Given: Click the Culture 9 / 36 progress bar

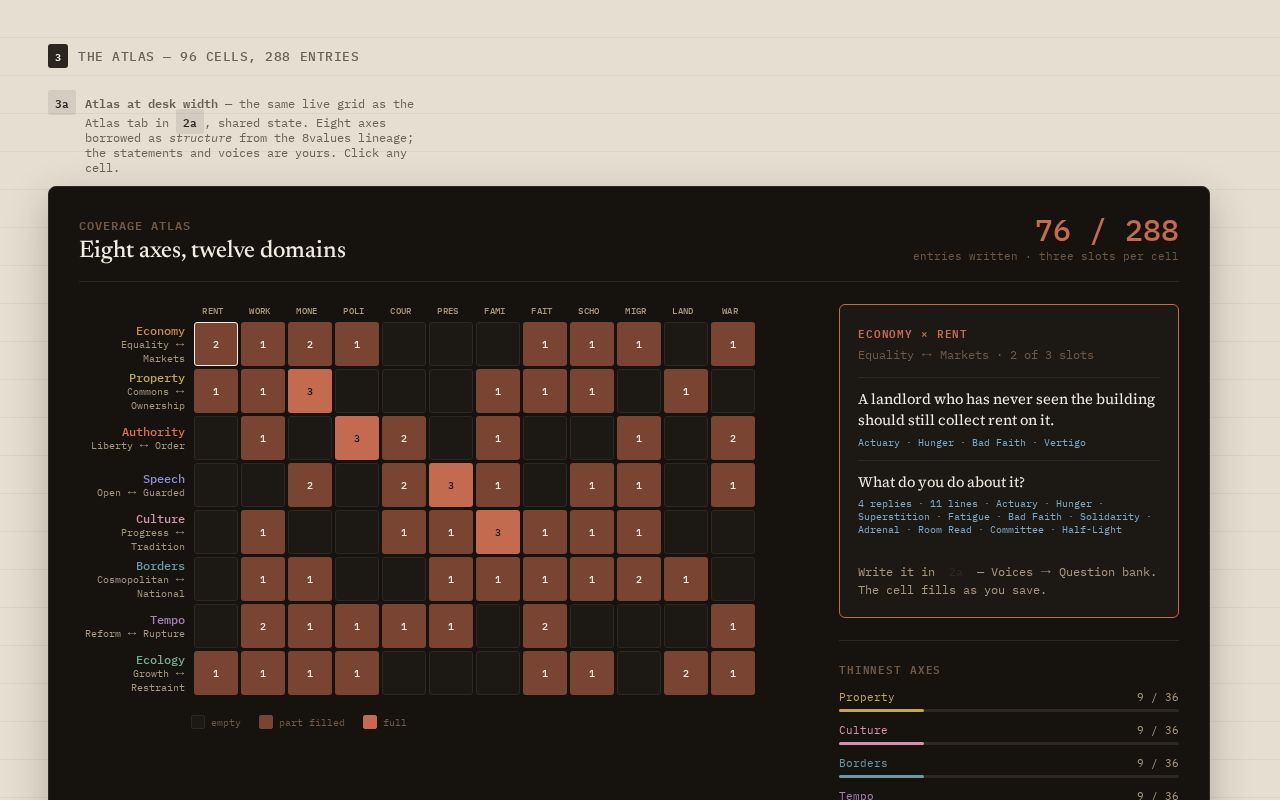Looking at the screenshot, I should (1009, 743).
